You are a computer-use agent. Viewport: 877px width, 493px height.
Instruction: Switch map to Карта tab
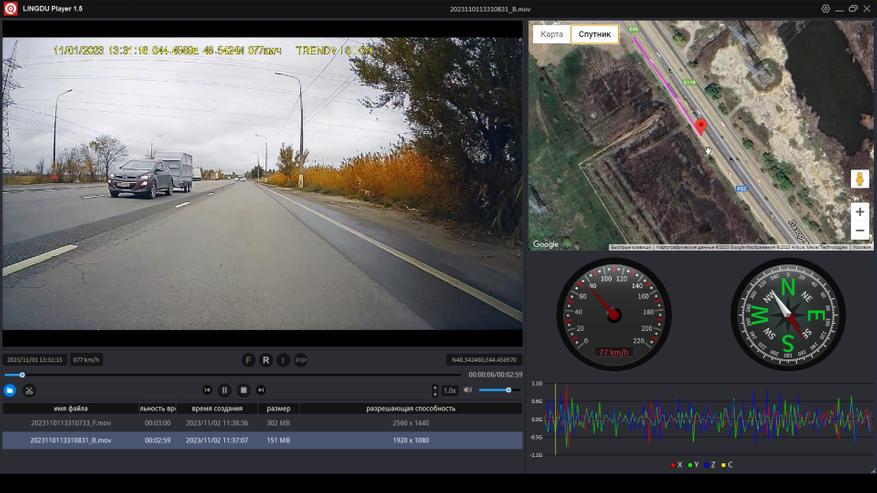pos(551,34)
